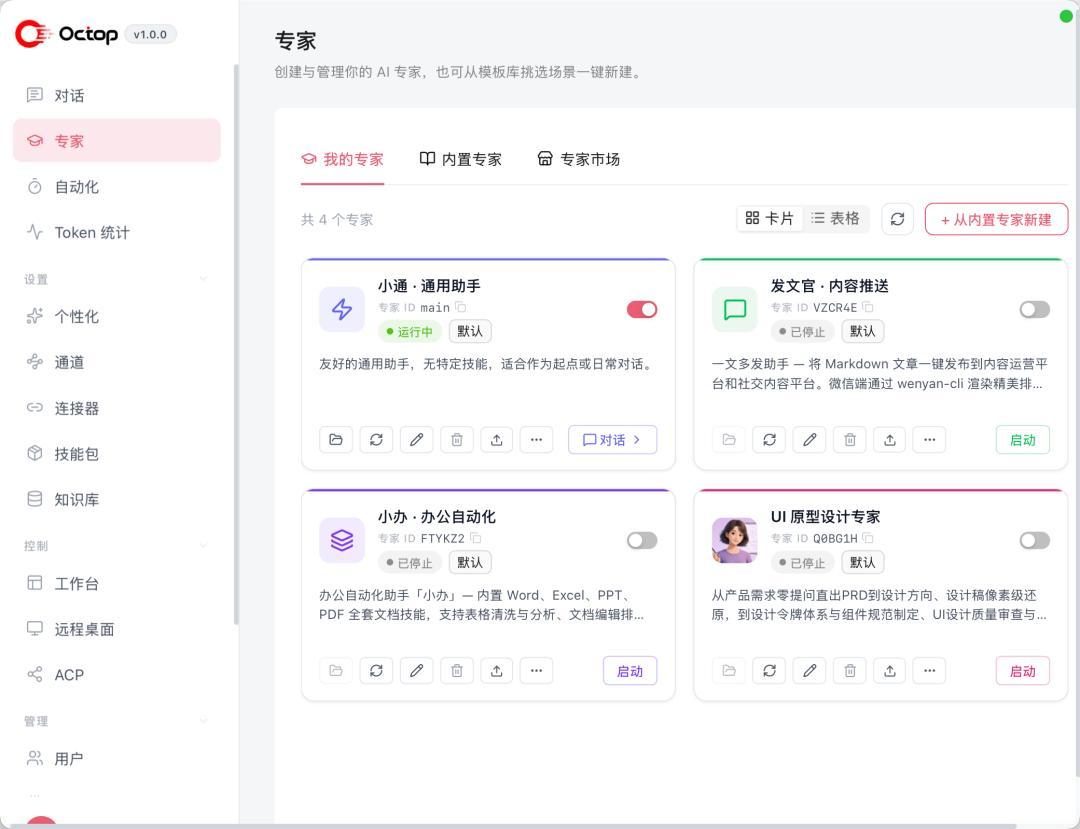Turn on the UI 原型设计专家 switch
Viewport: 1080px width, 829px height.
[1035, 541]
